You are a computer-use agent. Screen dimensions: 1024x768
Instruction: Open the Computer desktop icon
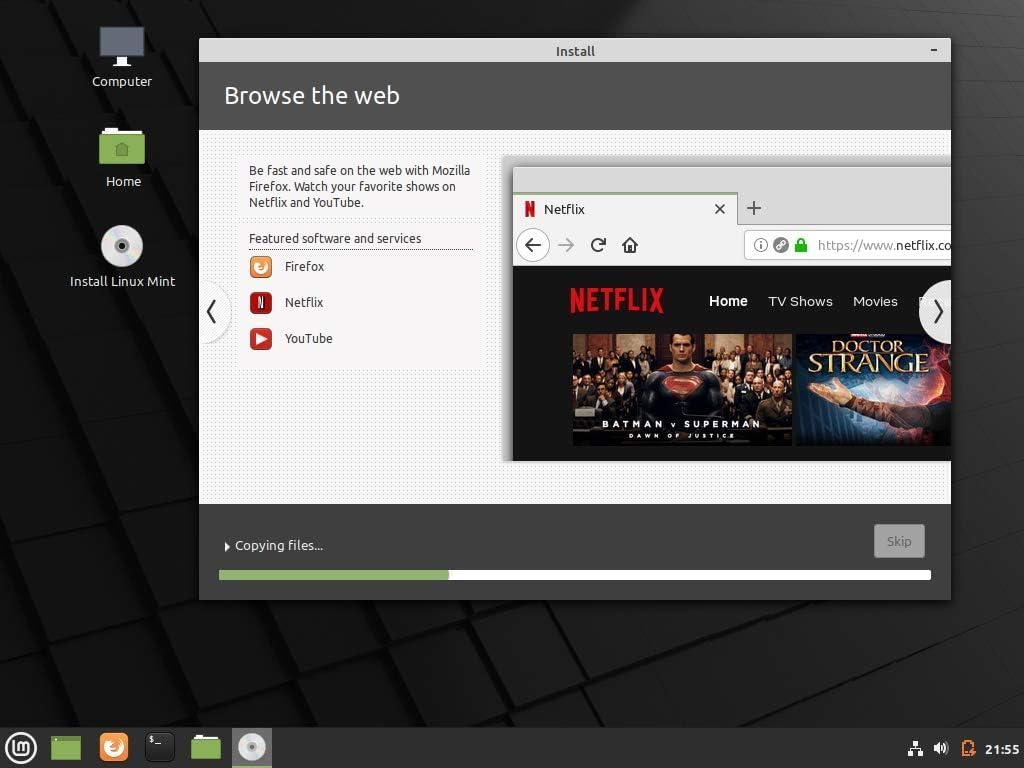(121, 57)
